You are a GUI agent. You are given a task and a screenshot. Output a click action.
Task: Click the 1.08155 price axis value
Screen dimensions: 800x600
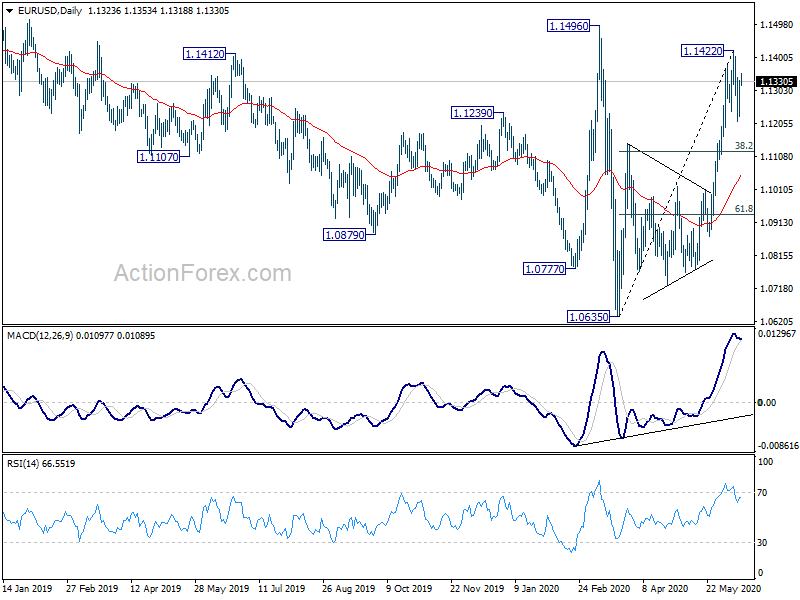click(777, 256)
